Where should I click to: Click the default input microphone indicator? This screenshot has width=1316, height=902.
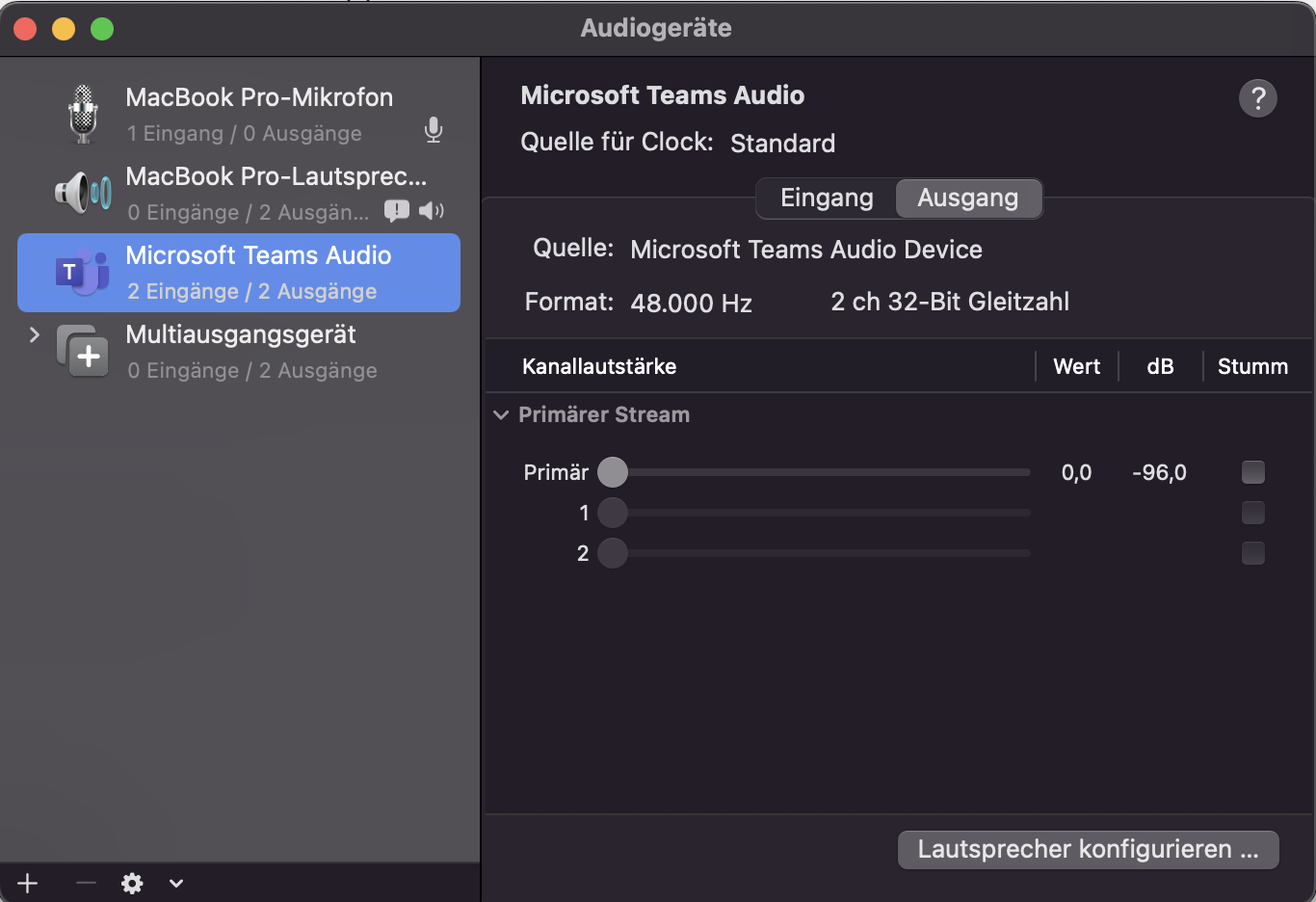434,130
